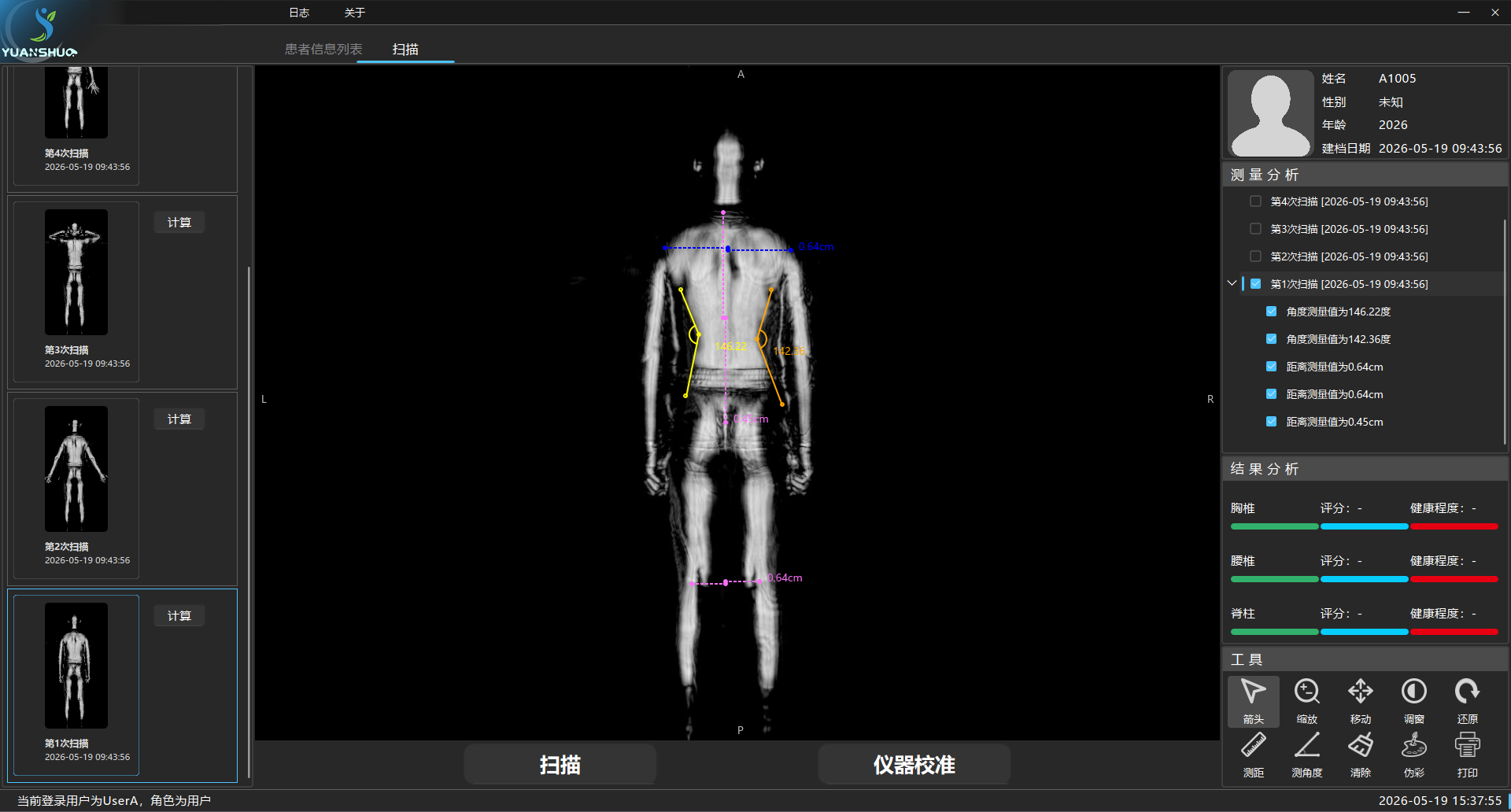Select the 第1次扫描 thumbnail
The image size is (1511, 812).
76,666
